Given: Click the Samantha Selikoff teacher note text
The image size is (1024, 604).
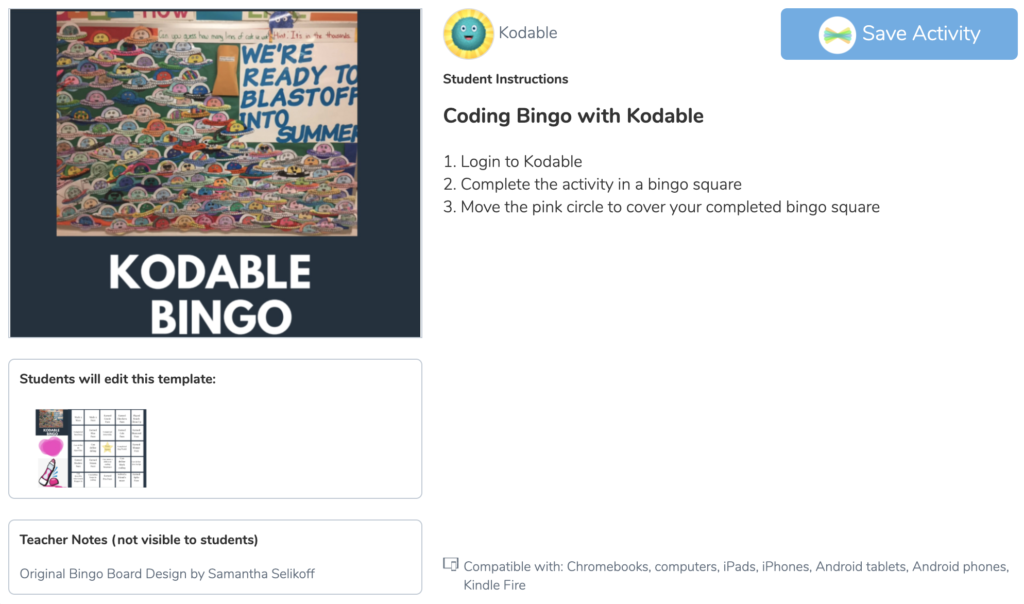Looking at the screenshot, I should 167,574.
